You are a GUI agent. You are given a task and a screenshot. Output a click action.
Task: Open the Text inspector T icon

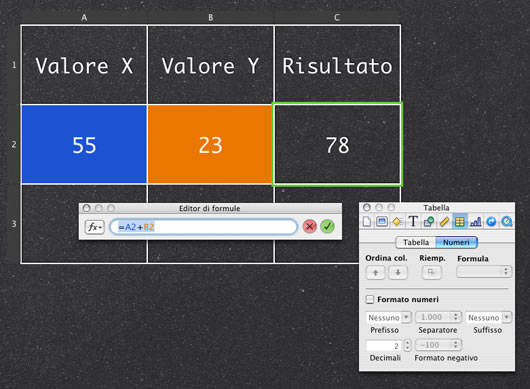pyautogui.click(x=413, y=222)
